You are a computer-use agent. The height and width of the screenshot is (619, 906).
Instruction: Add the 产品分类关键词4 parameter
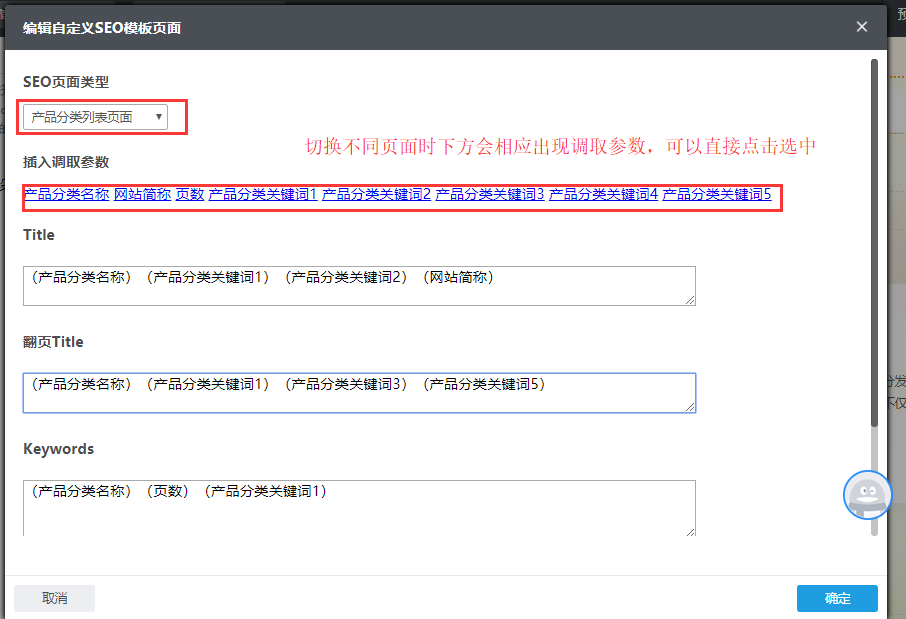(x=603, y=195)
